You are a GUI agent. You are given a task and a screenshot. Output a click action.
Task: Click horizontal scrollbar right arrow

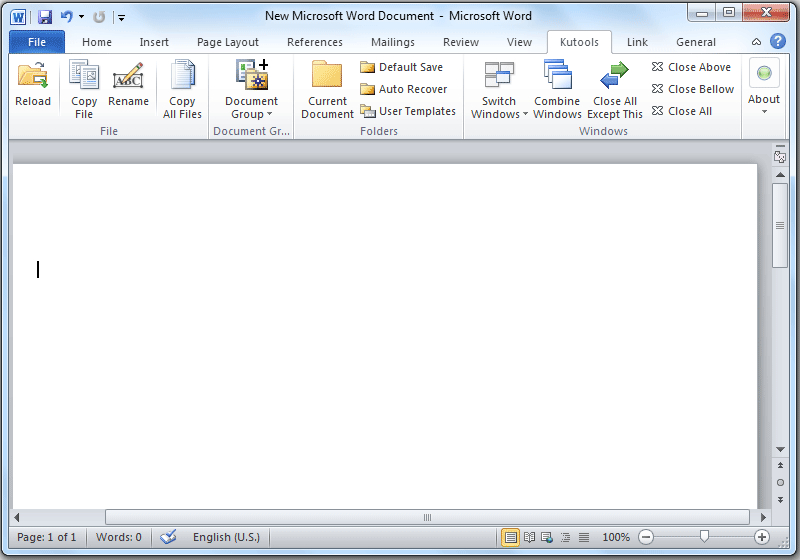click(x=763, y=517)
